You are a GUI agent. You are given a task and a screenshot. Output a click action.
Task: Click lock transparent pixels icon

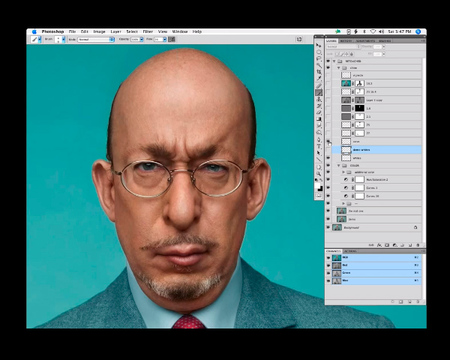click(337, 54)
